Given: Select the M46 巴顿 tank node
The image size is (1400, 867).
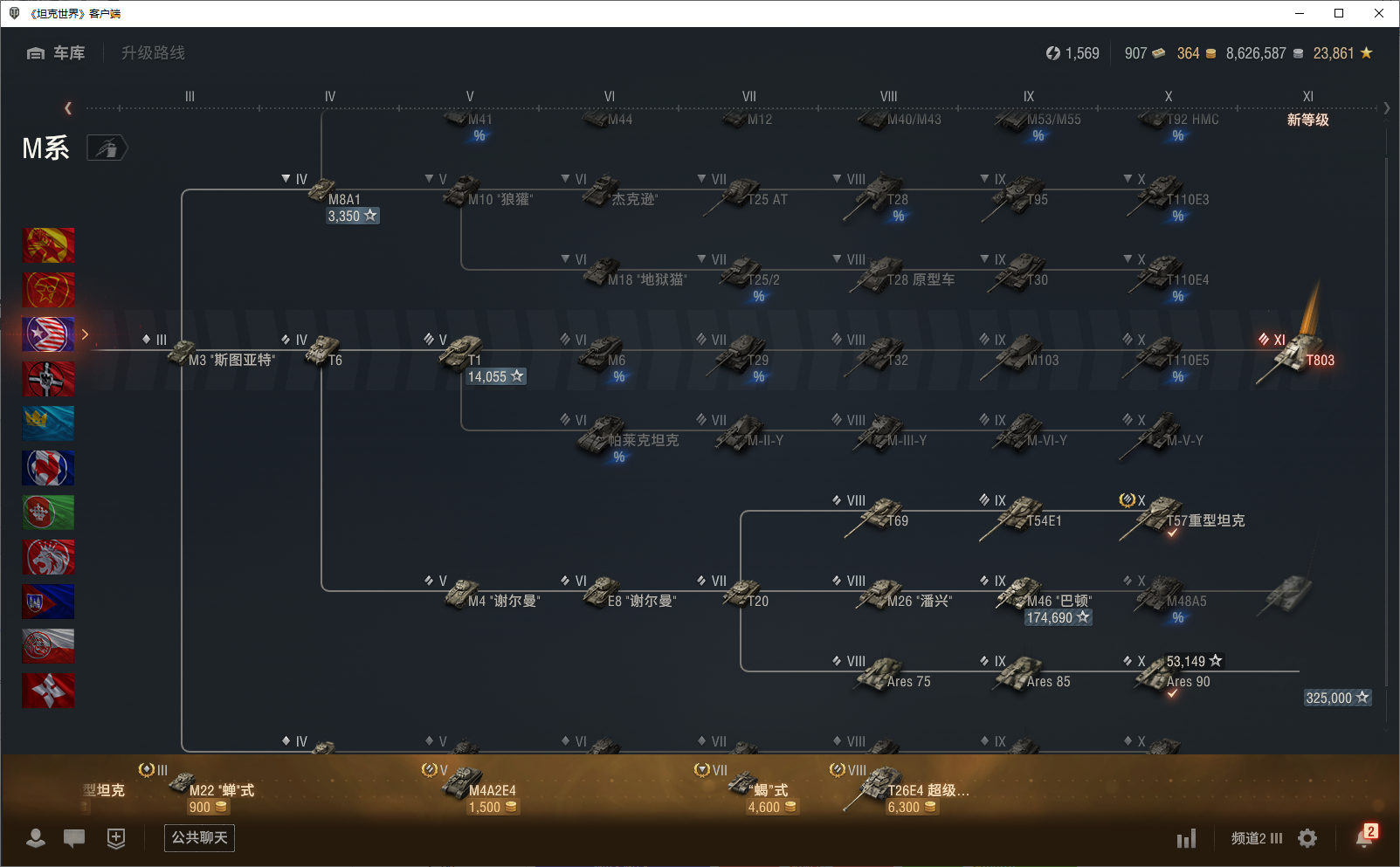Looking at the screenshot, I should (1019, 595).
